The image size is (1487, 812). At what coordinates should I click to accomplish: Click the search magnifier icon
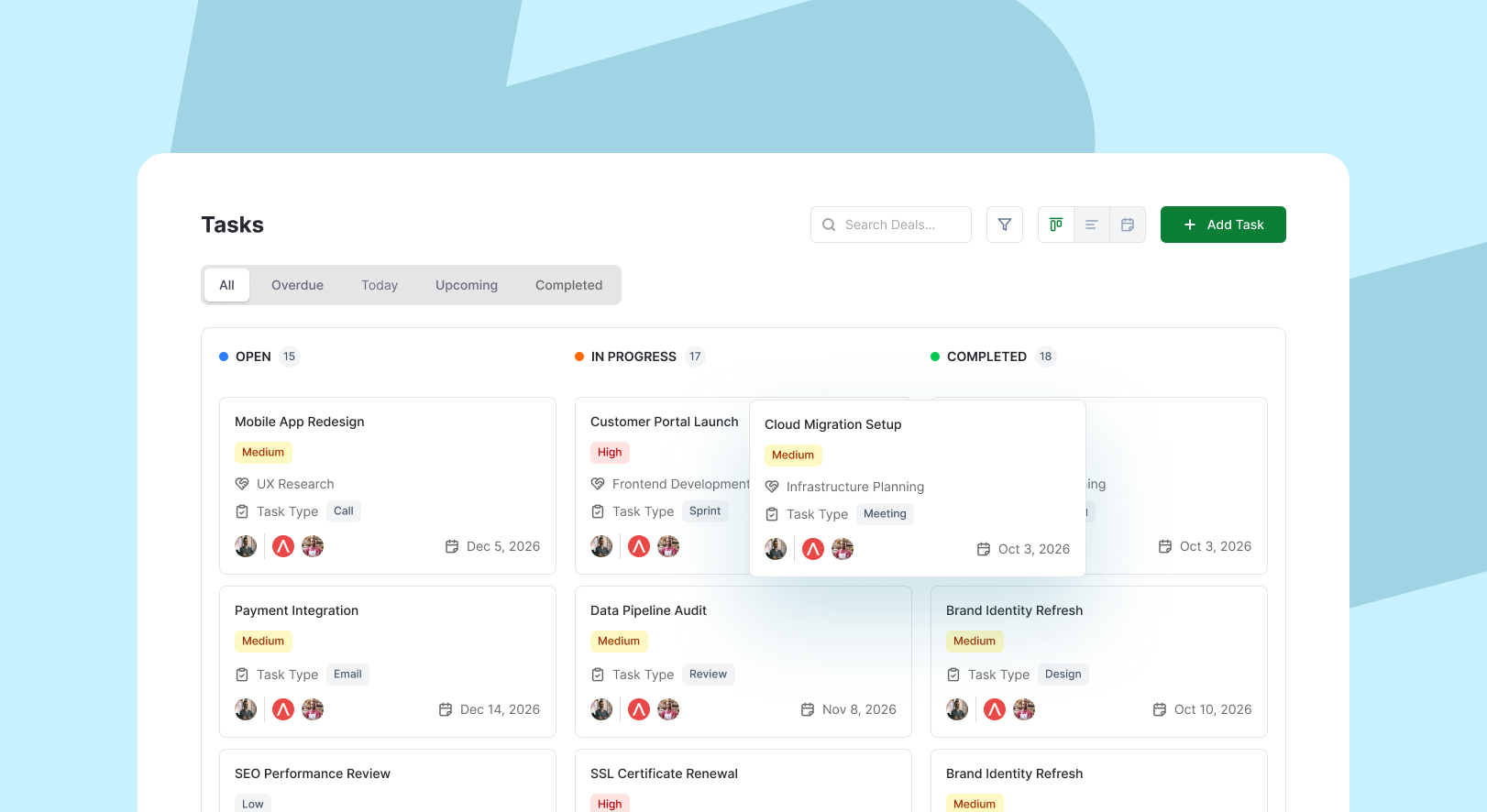(829, 225)
